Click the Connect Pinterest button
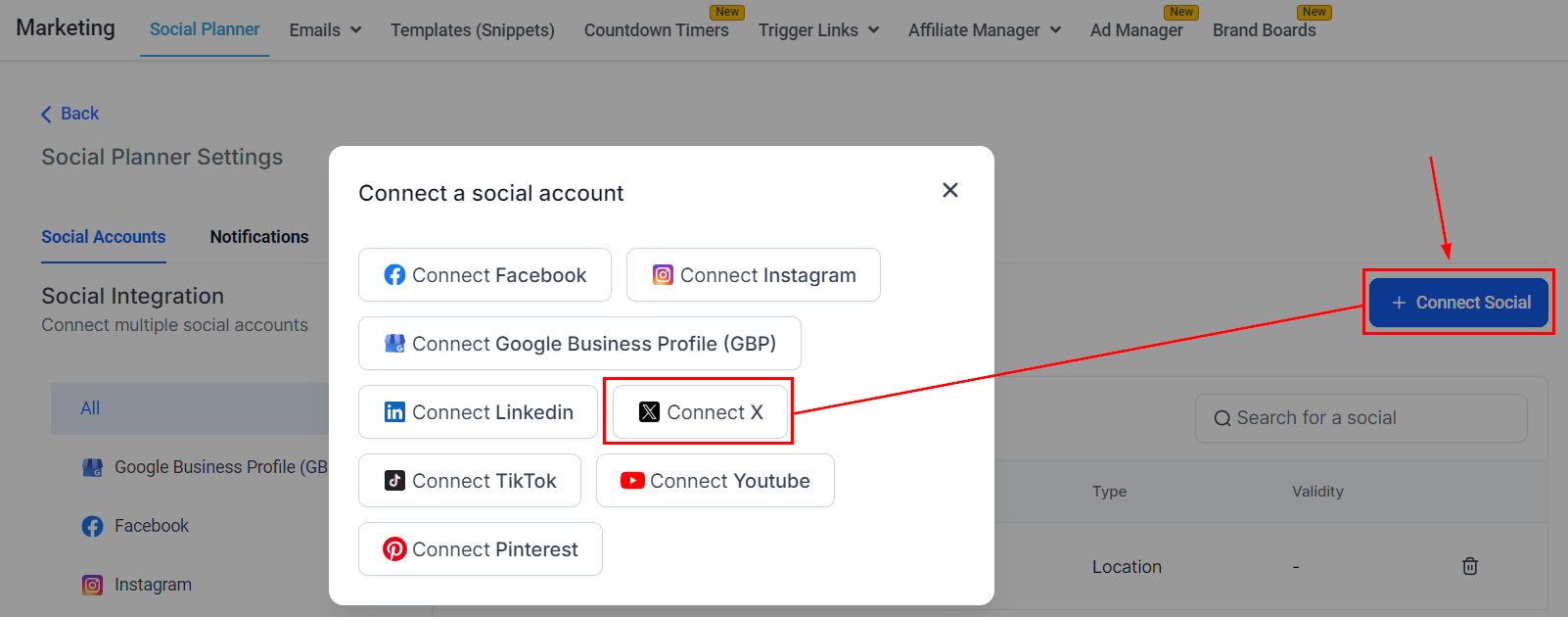The height and width of the screenshot is (617, 1568). point(480,549)
